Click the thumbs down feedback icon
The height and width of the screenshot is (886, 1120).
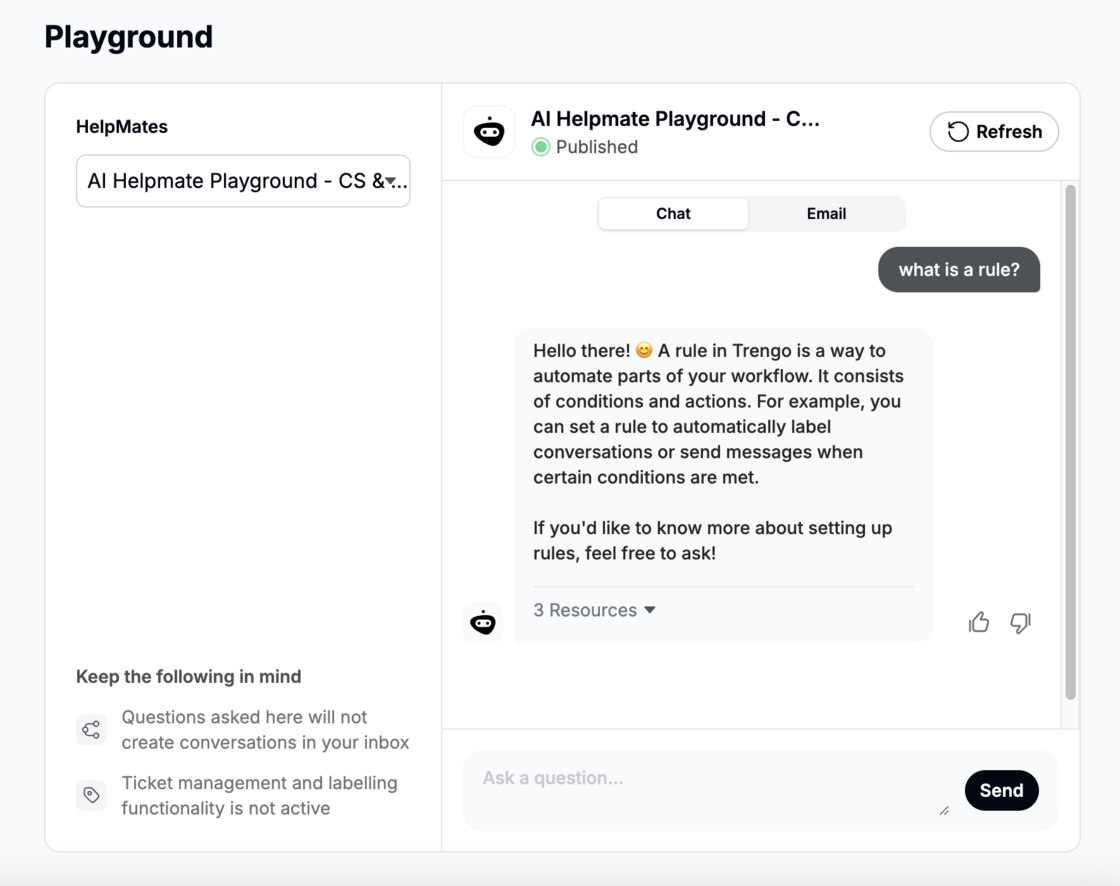1020,622
